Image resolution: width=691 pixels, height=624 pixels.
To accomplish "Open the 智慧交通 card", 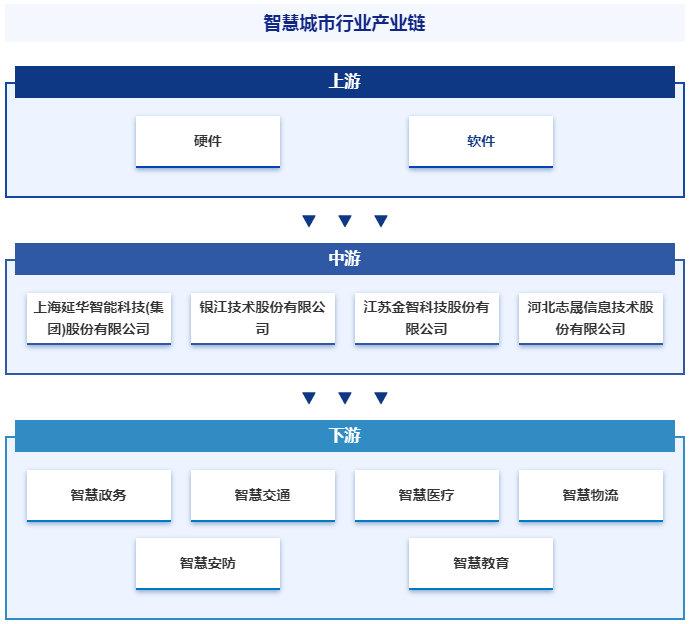I will point(263,495).
